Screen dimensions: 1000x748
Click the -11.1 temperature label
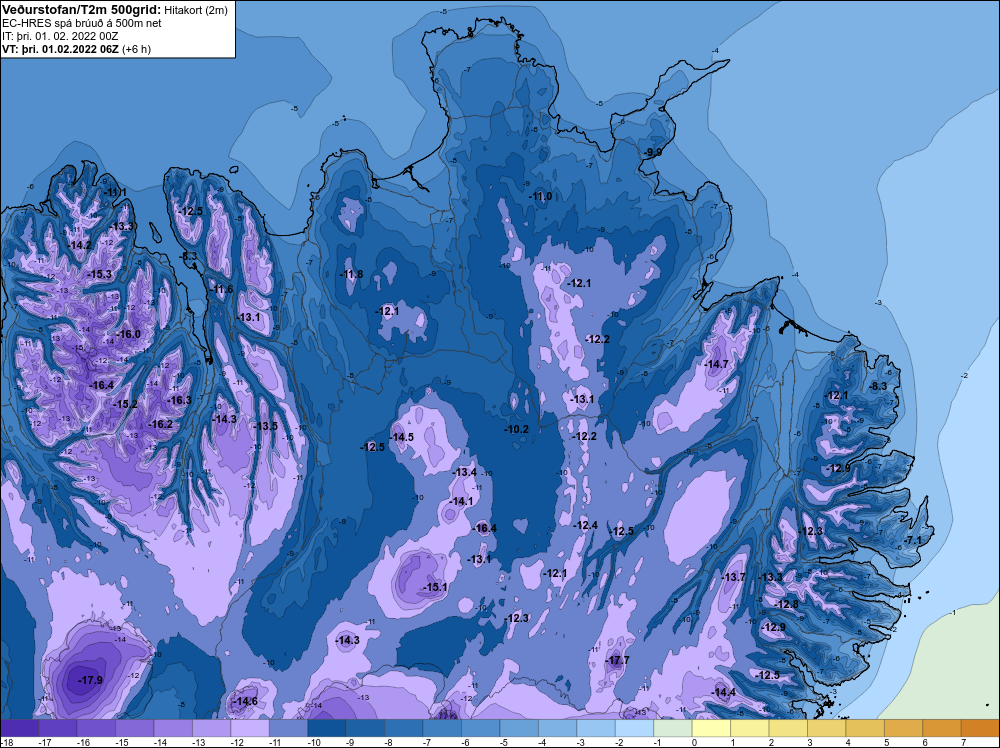click(115, 193)
